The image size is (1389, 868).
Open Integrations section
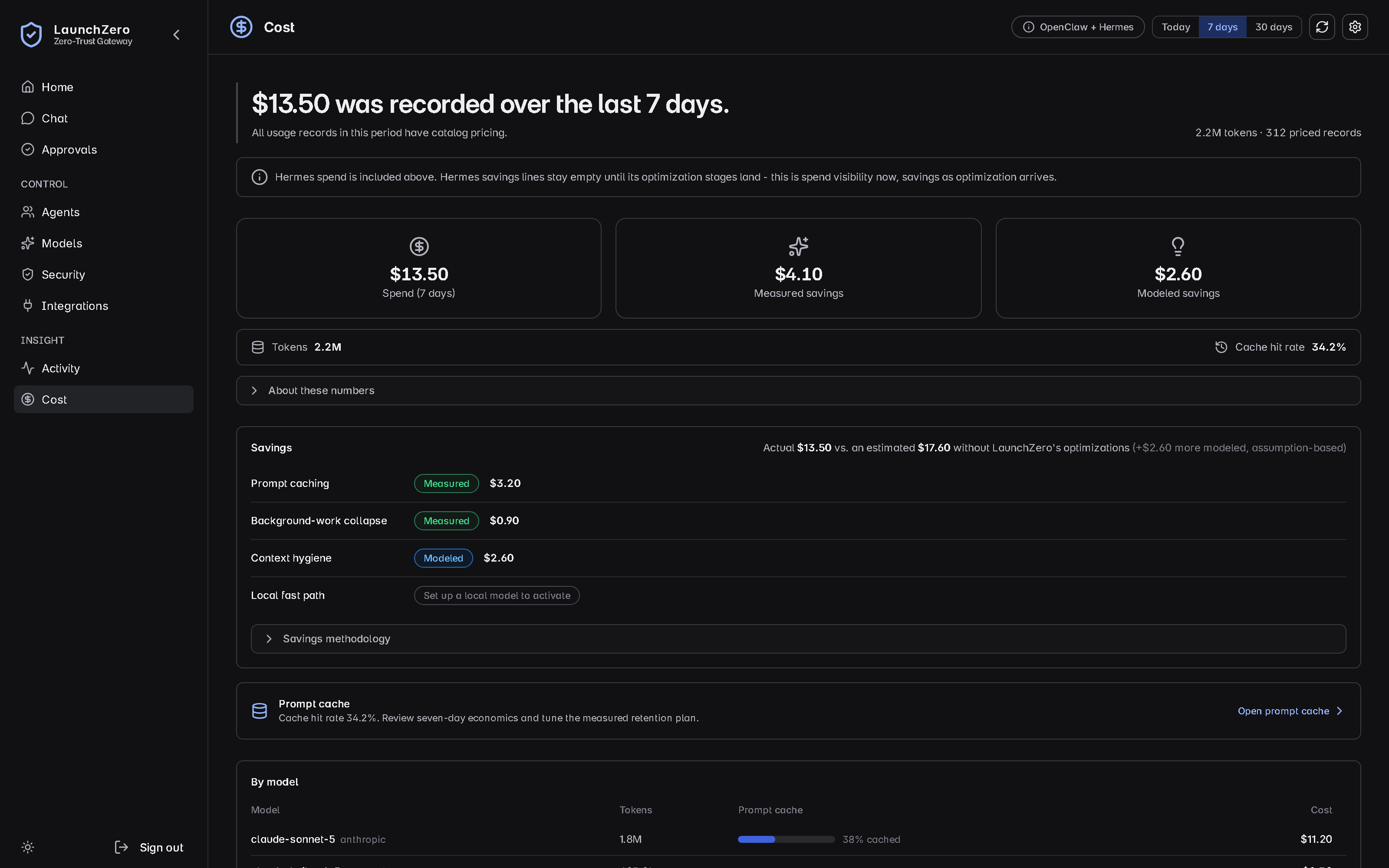tap(103, 306)
